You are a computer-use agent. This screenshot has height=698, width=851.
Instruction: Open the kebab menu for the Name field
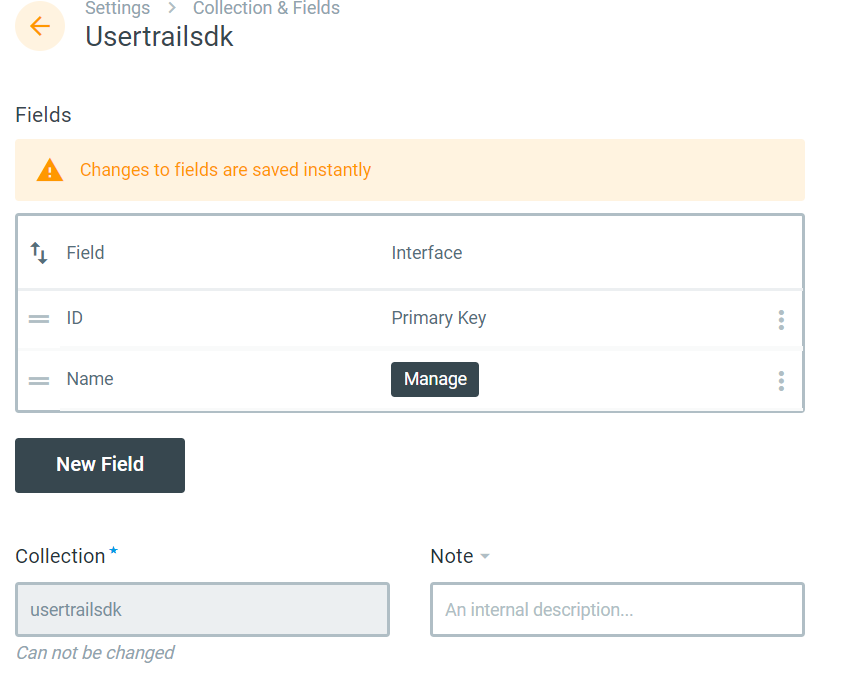pos(781,380)
